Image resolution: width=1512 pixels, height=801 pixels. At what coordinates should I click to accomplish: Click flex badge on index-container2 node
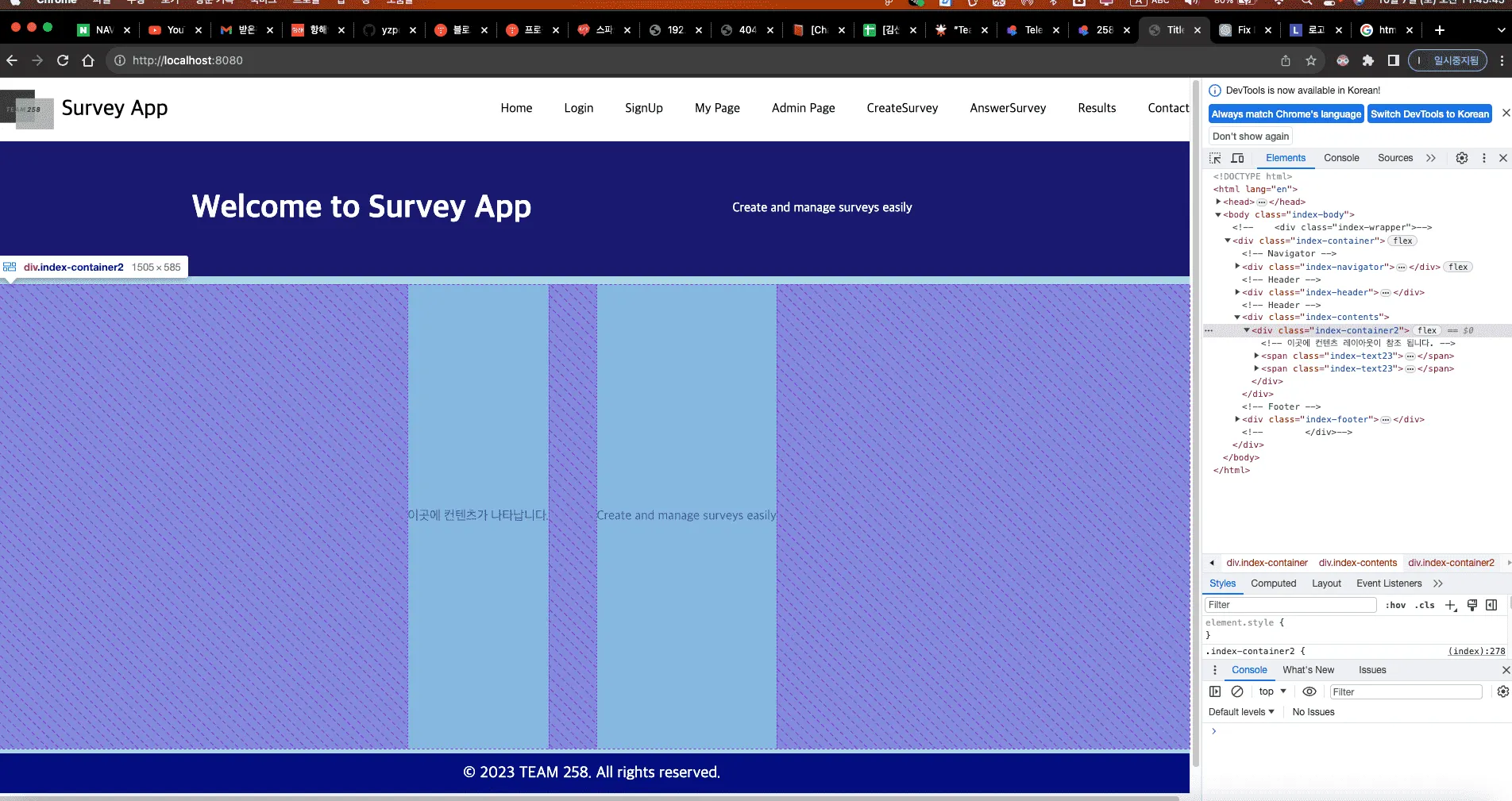click(x=1427, y=330)
